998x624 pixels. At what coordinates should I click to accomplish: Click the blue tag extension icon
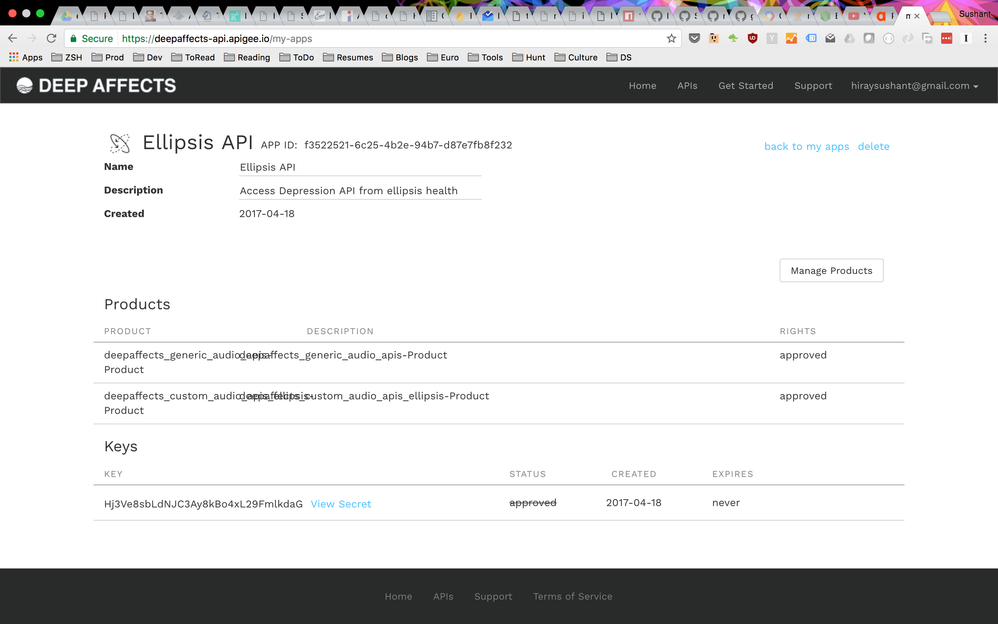click(811, 38)
